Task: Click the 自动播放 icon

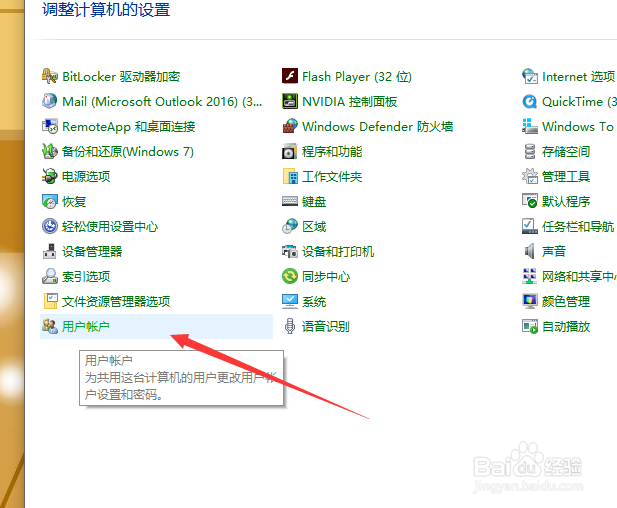Action: point(530,326)
